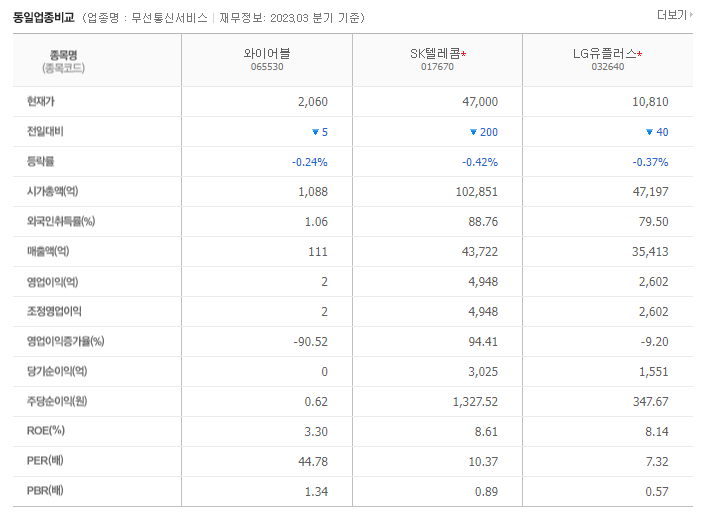This screenshot has width=701, height=512.
Task: Select stock code 065530
Action: (x=267, y=67)
